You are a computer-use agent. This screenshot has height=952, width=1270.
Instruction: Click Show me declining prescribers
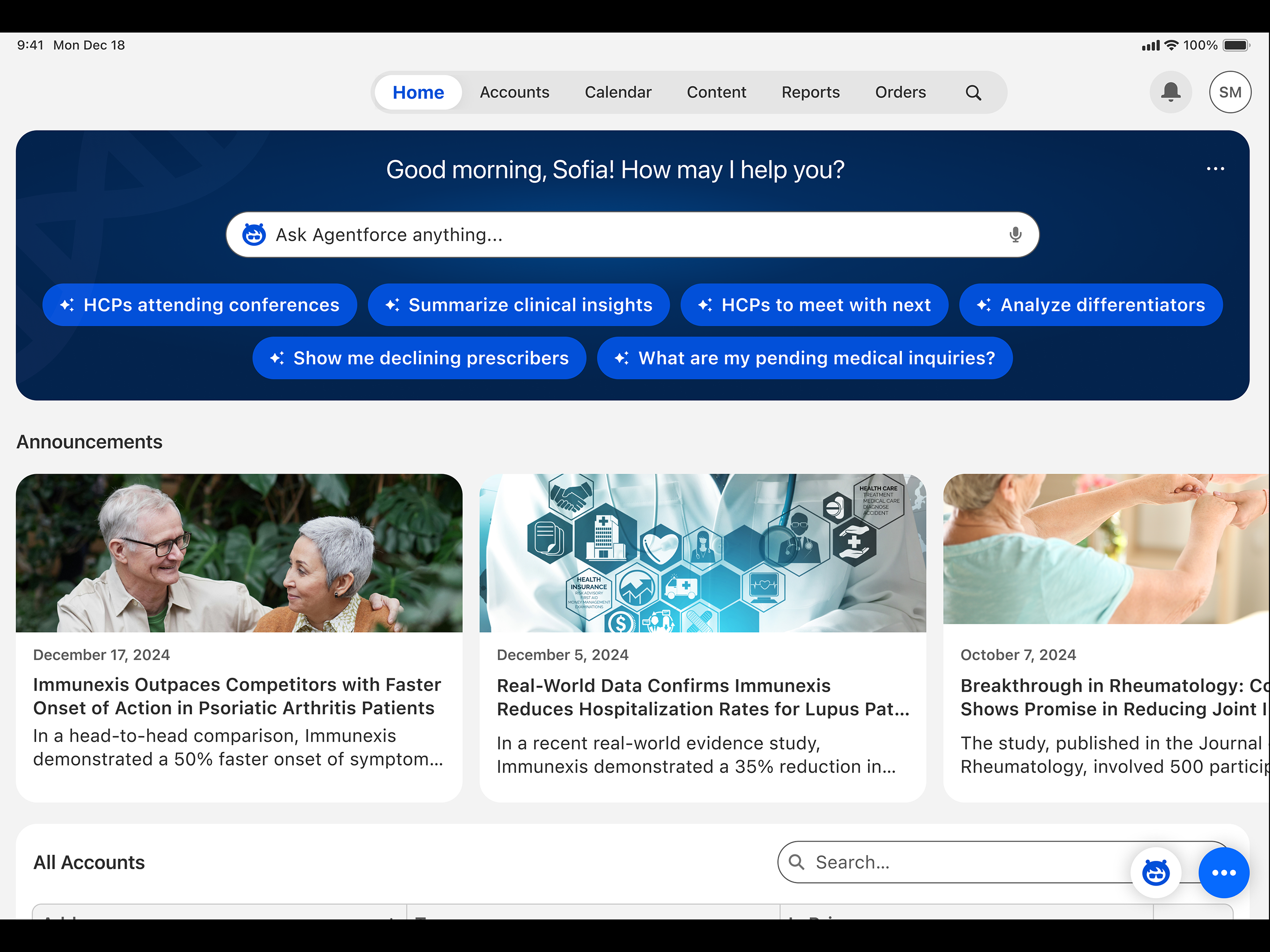click(x=419, y=358)
